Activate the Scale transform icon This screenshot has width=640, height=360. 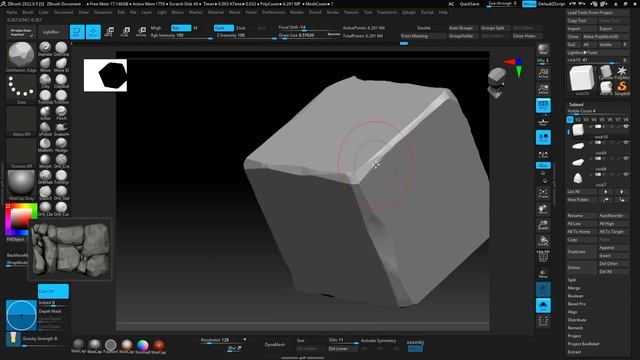[125, 32]
